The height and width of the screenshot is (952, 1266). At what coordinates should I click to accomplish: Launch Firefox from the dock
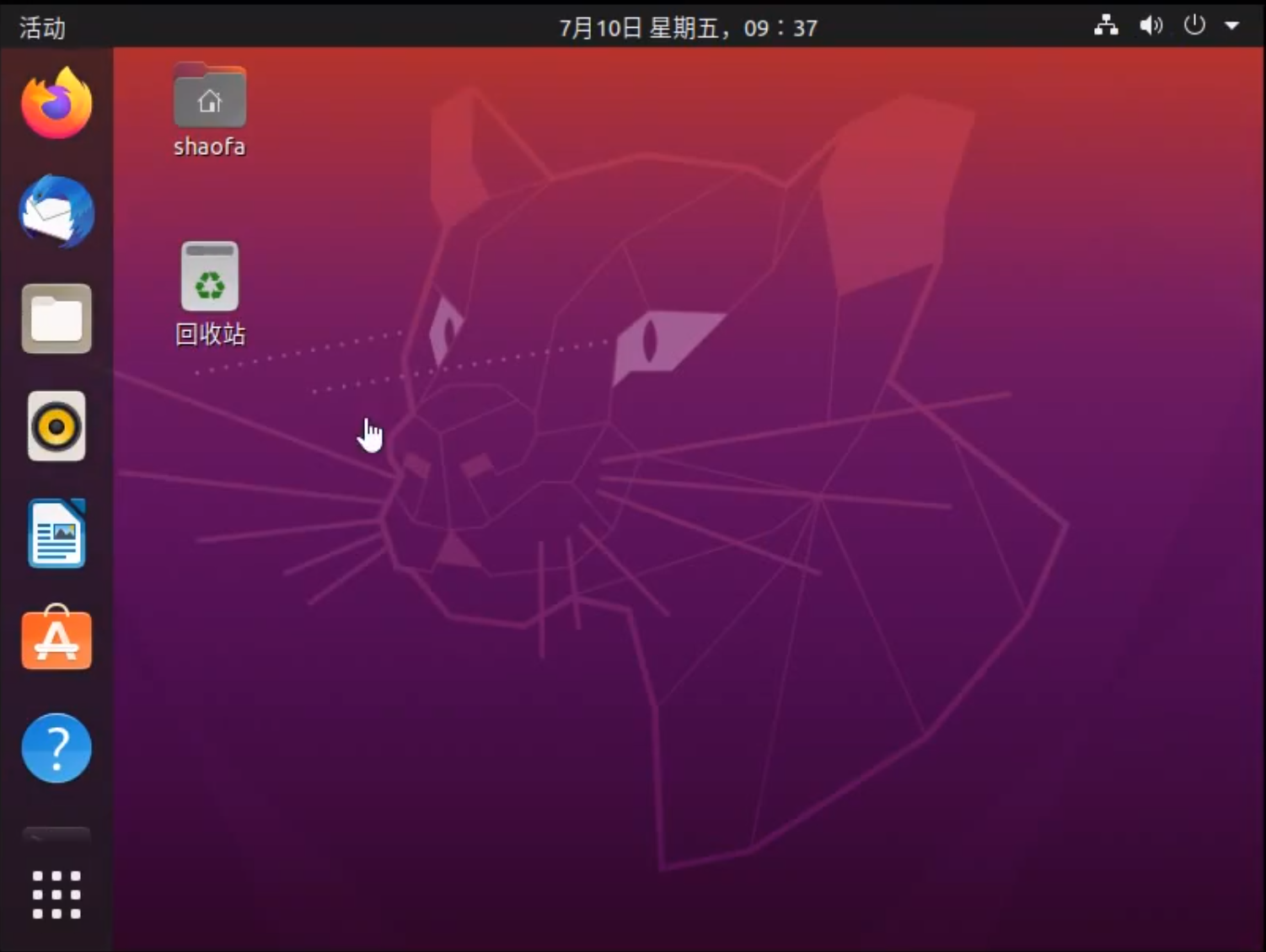pos(56,101)
